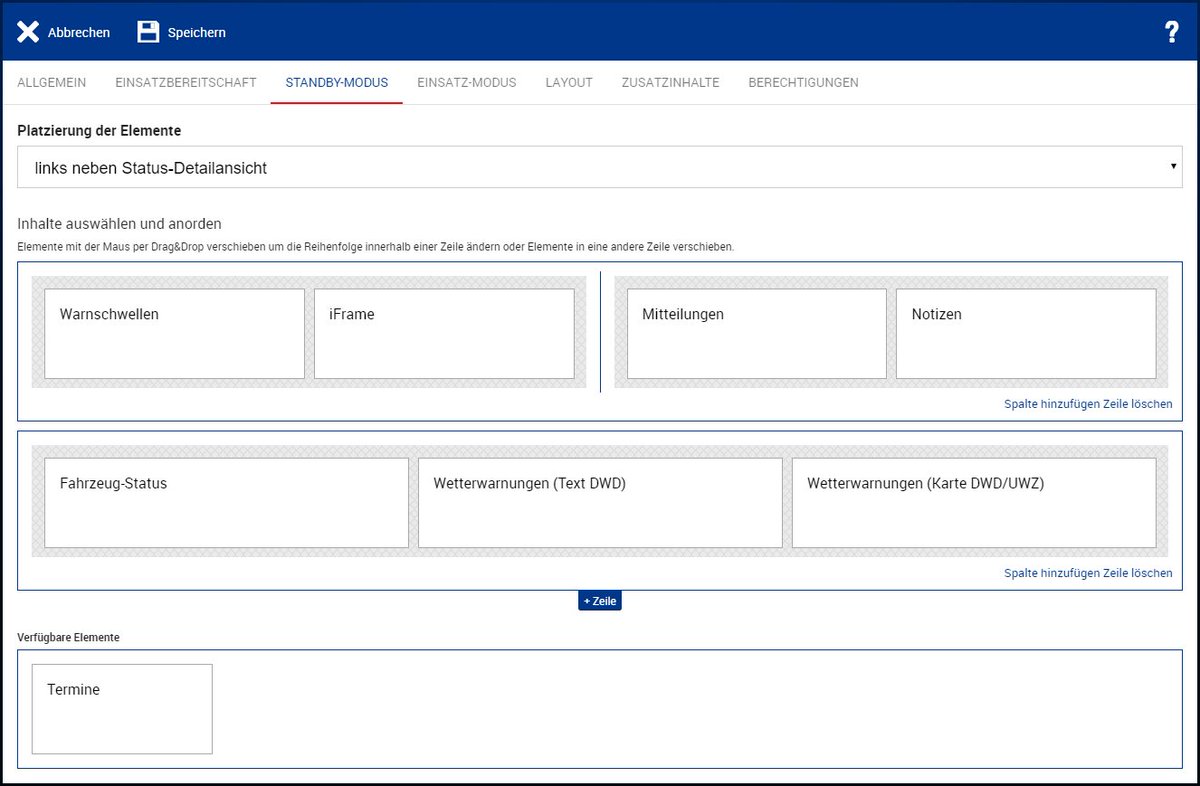
Task: Select the Warnschwellen element card
Action: pos(174,334)
